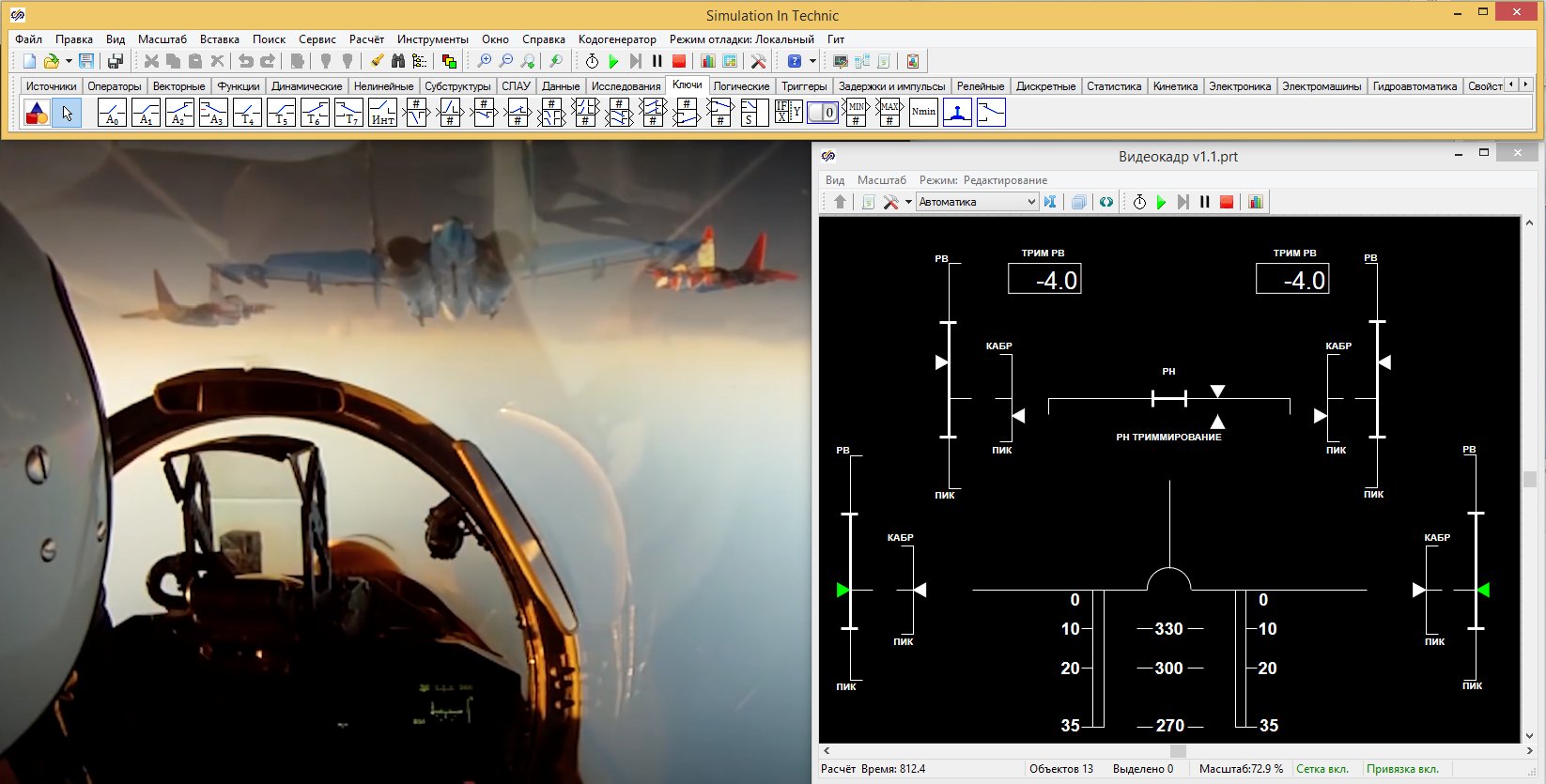Start calculation with play in Видеокадр window
Screen dimensions: 1546x784
pyautogui.click(x=1161, y=202)
